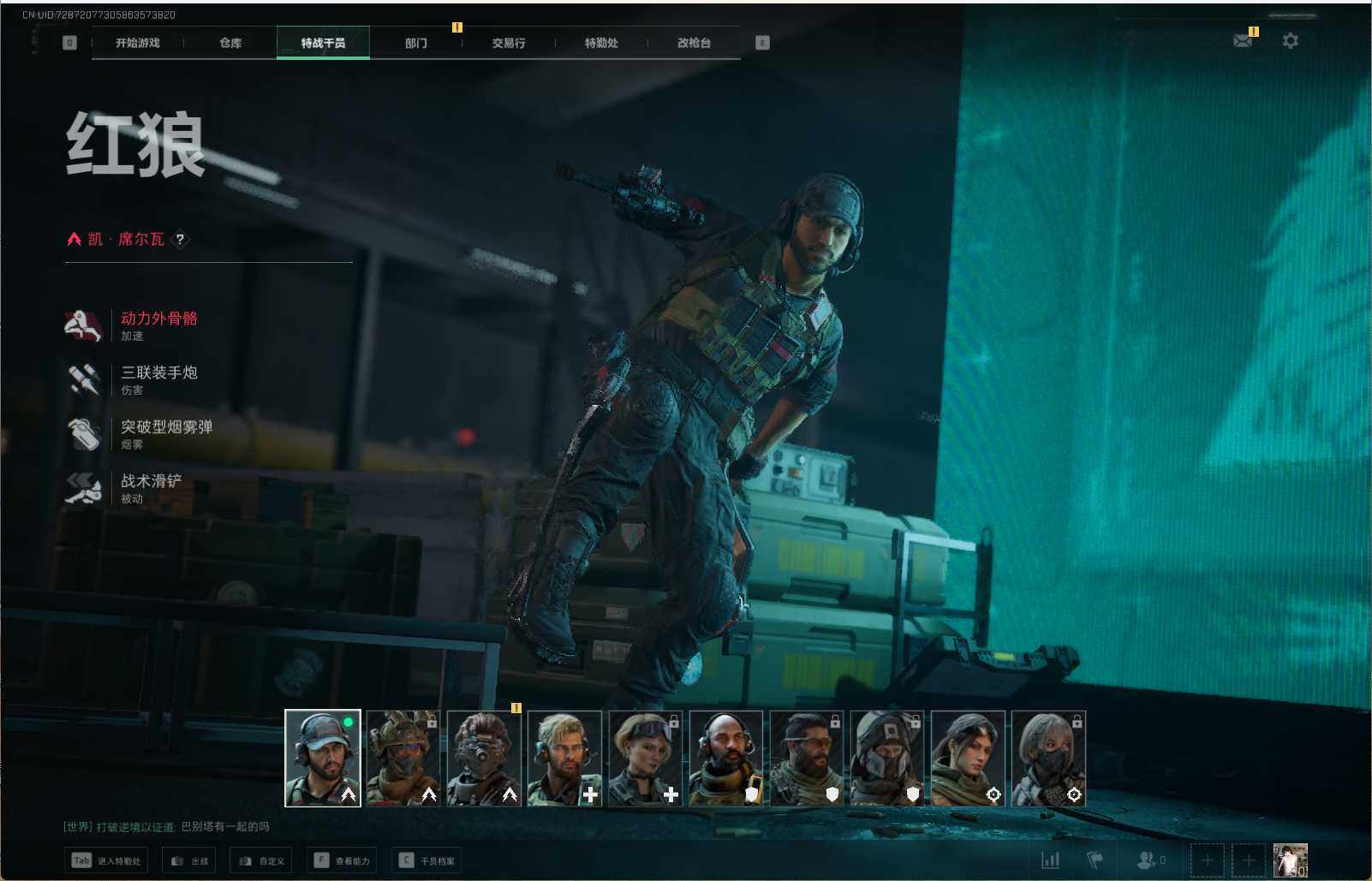
Task: Open the mail envelope icon
Action: (x=1243, y=40)
